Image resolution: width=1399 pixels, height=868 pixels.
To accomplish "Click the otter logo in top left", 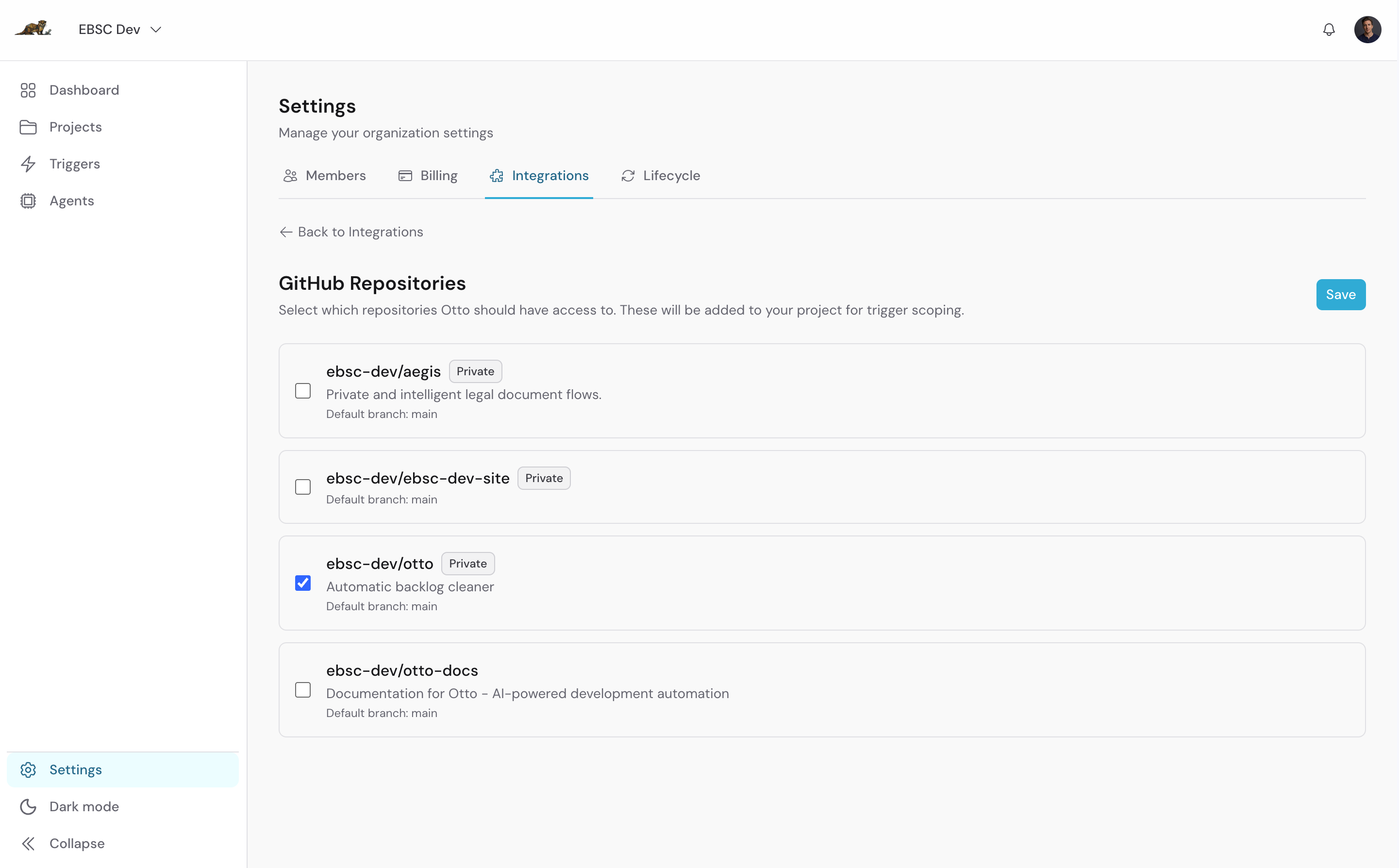I will [x=33, y=28].
